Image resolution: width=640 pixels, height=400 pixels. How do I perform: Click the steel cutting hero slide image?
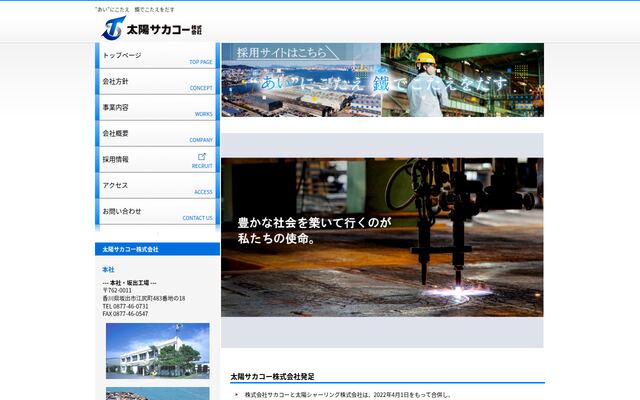382,237
